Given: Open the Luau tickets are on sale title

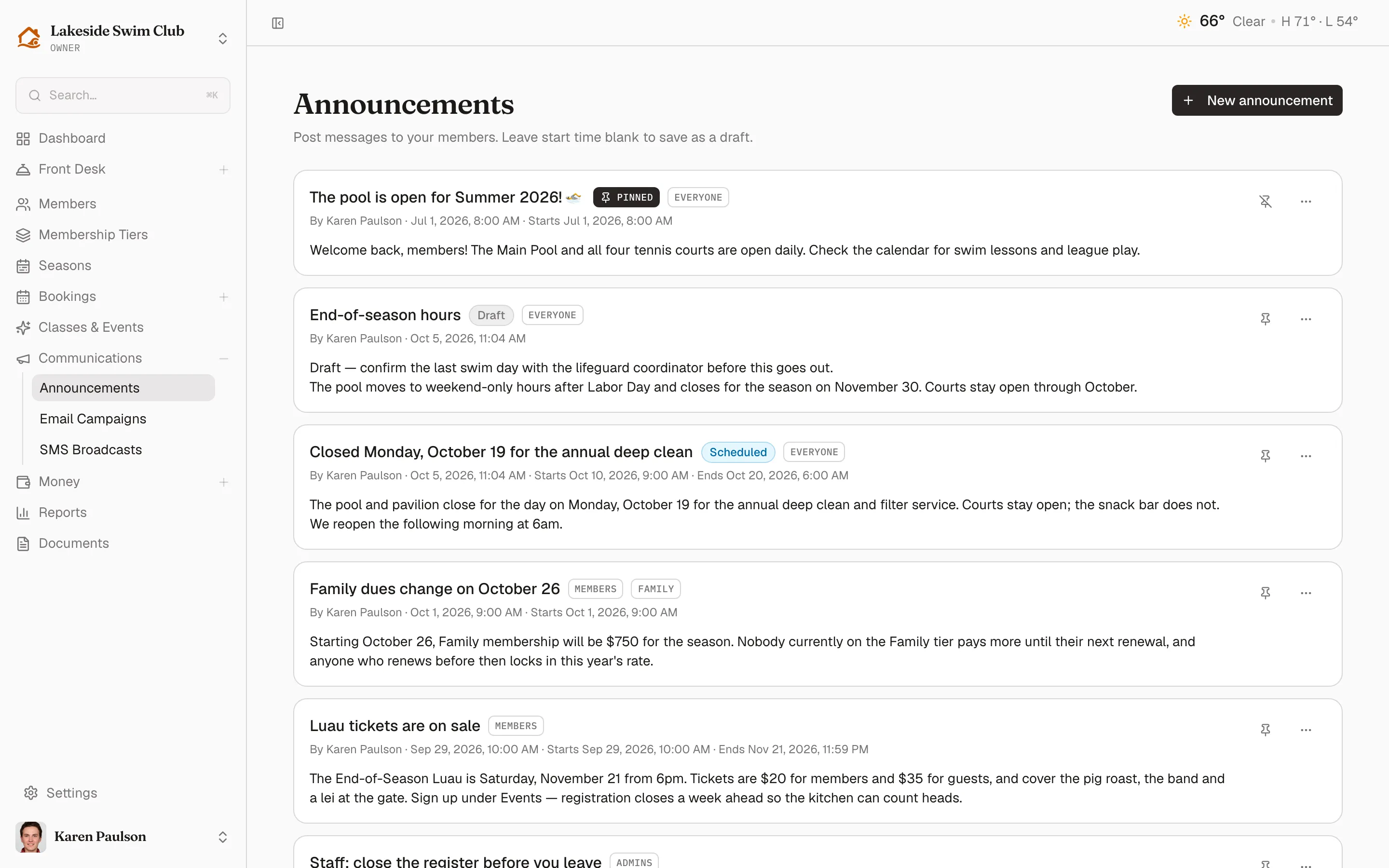Looking at the screenshot, I should 395,726.
